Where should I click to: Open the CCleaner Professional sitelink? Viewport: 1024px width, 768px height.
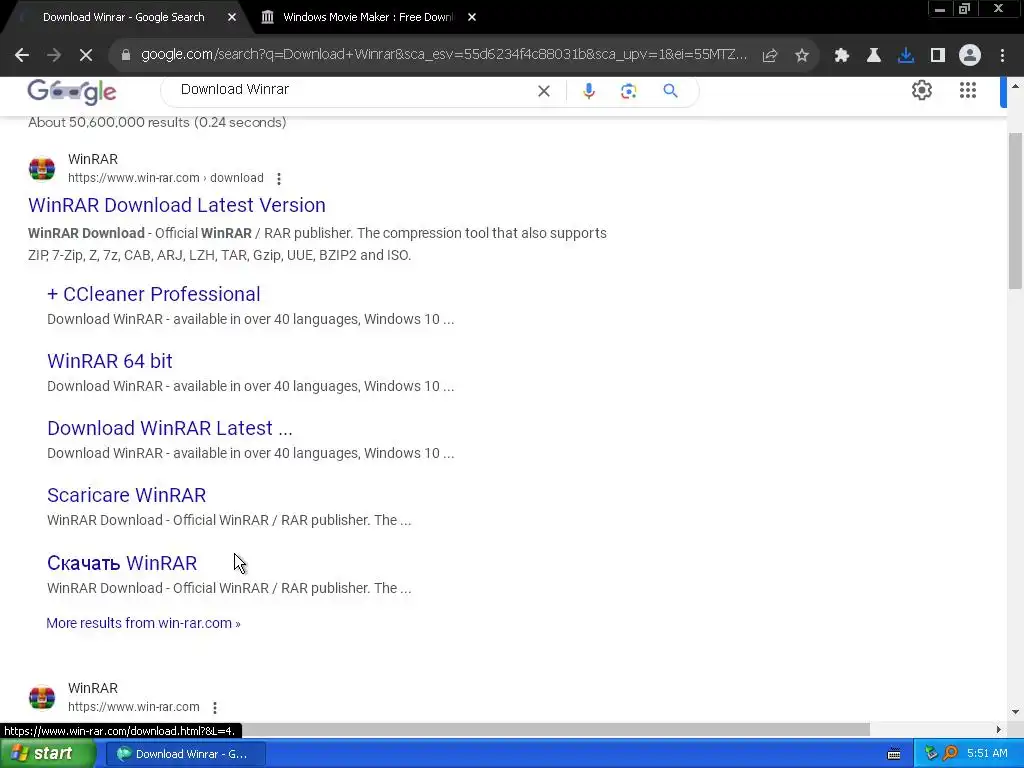point(153,294)
